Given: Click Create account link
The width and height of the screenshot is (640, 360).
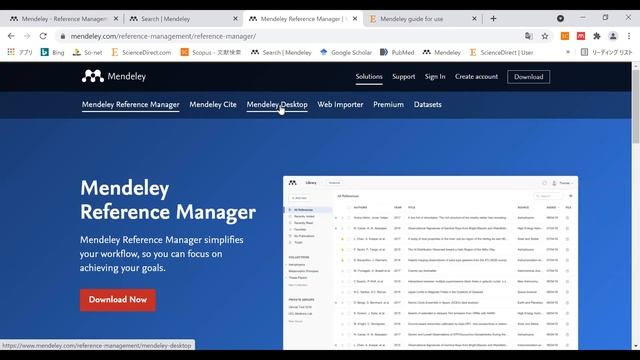Looking at the screenshot, I should 476,76.
